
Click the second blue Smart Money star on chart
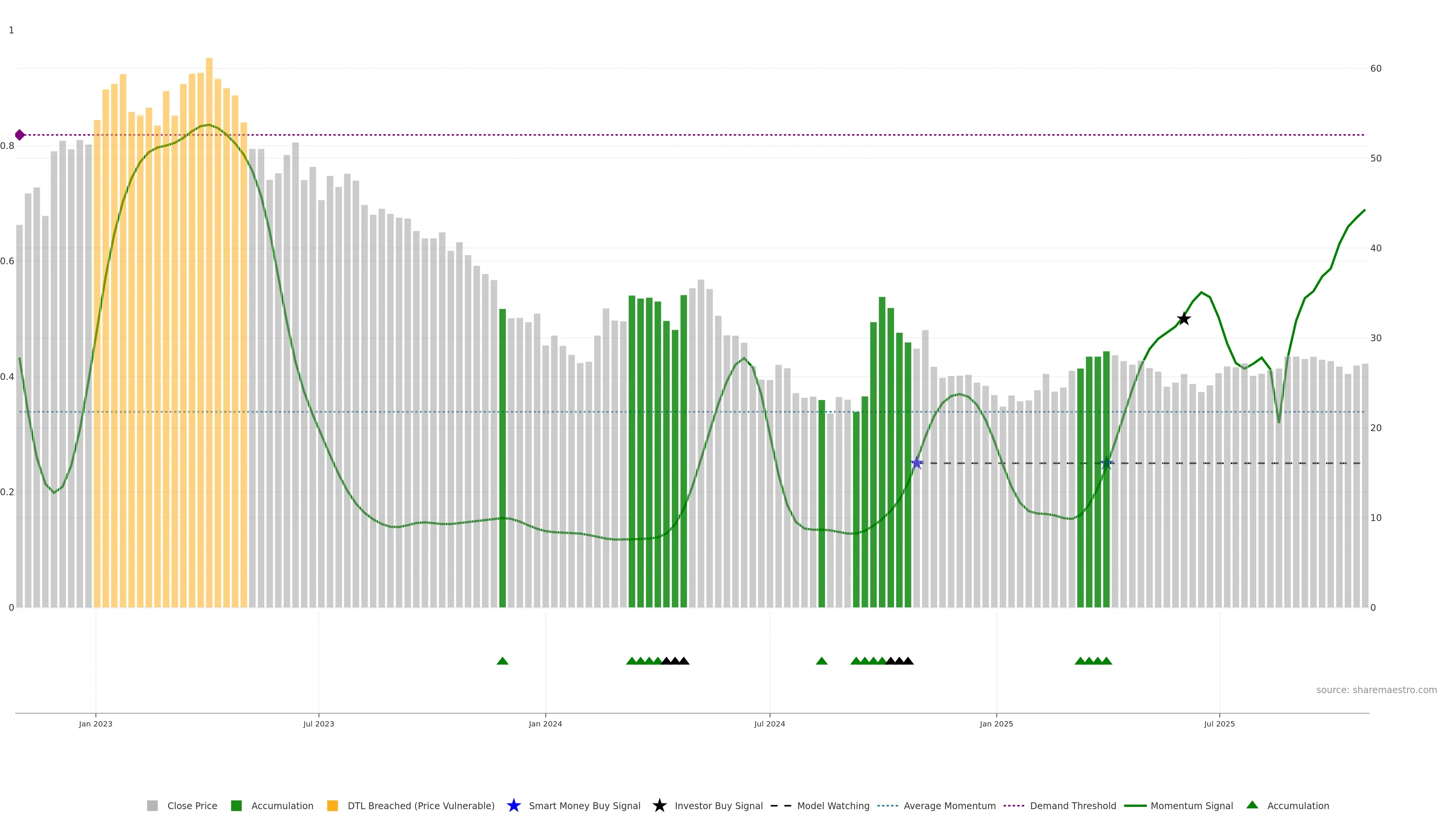(x=1106, y=463)
